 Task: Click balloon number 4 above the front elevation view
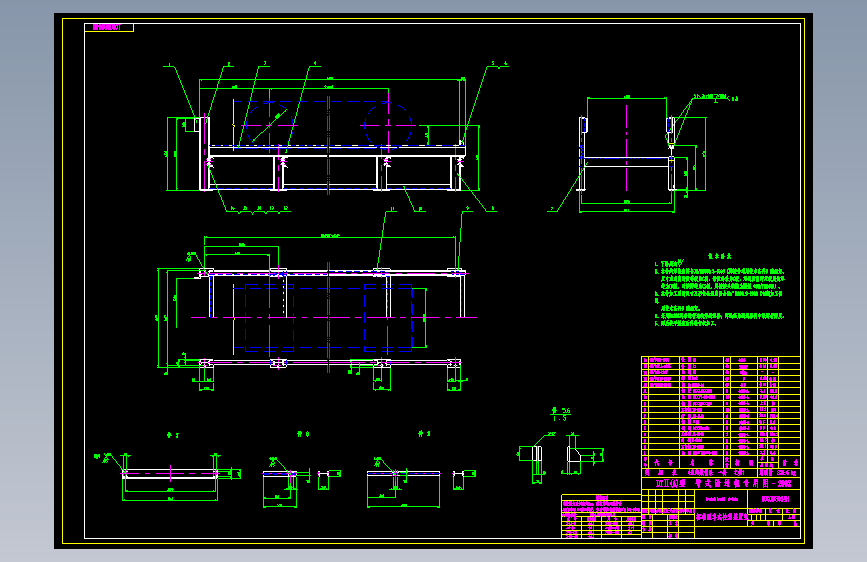tap(315, 63)
